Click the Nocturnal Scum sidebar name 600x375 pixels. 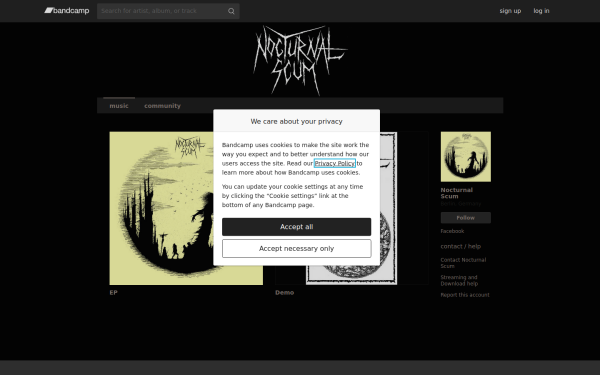457,193
